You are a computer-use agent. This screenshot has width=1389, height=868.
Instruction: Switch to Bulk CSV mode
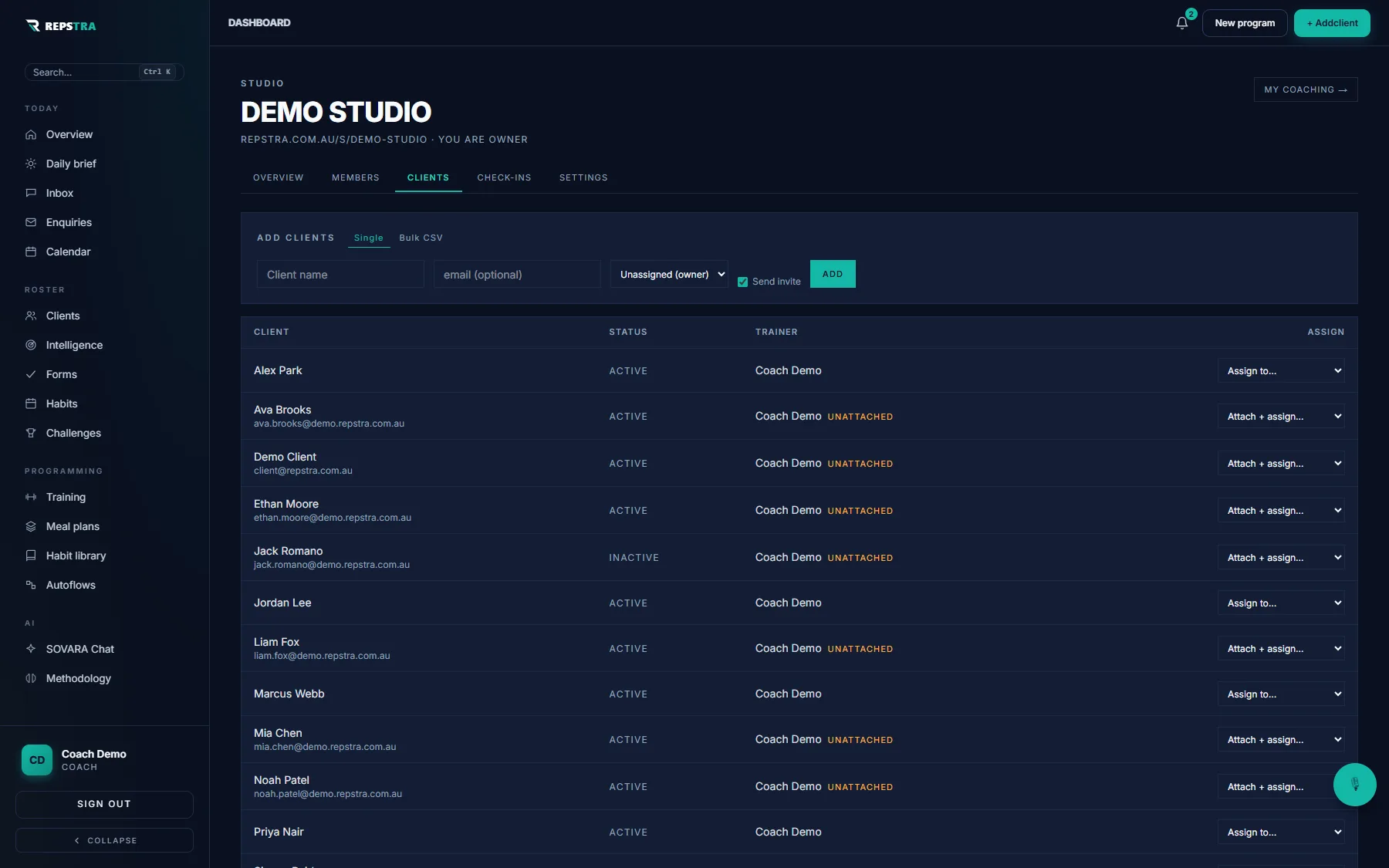[x=421, y=238]
